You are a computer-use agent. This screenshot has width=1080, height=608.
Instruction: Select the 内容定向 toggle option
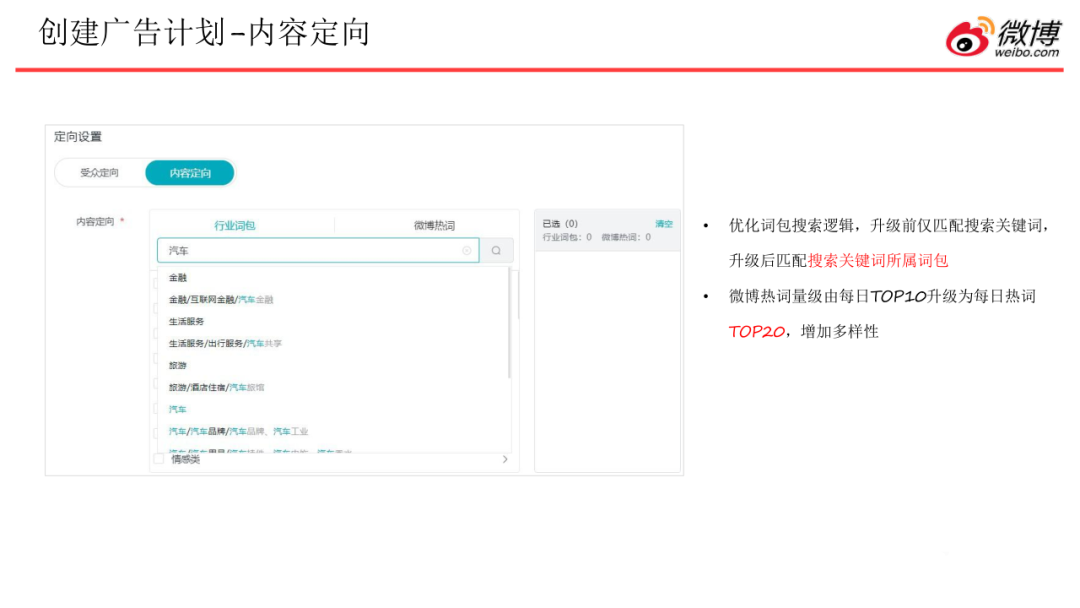coord(190,173)
